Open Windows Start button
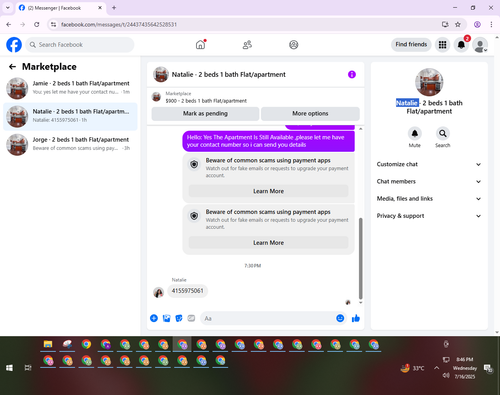 point(9,368)
